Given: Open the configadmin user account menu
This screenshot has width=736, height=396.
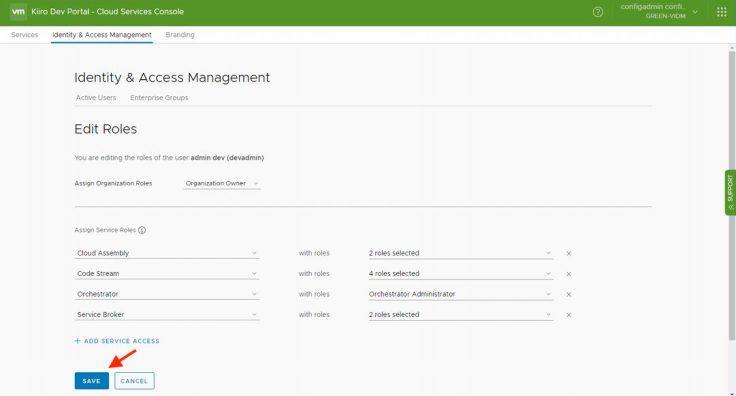Looking at the screenshot, I should [659, 11].
